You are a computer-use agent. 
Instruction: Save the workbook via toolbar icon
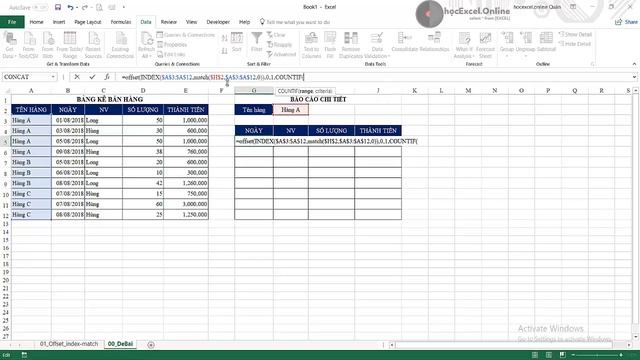pyautogui.click(x=58, y=7)
